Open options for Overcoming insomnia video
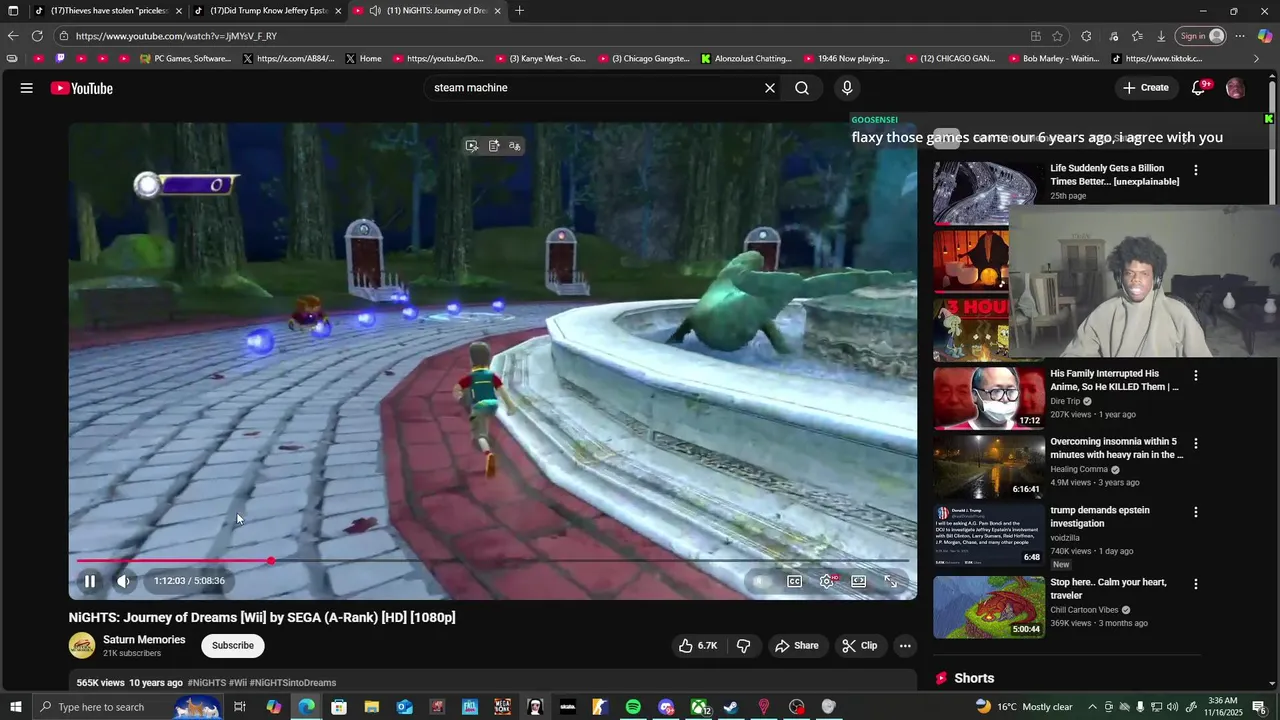Image resolution: width=1280 pixels, height=720 pixels. [x=1195, y=443]
